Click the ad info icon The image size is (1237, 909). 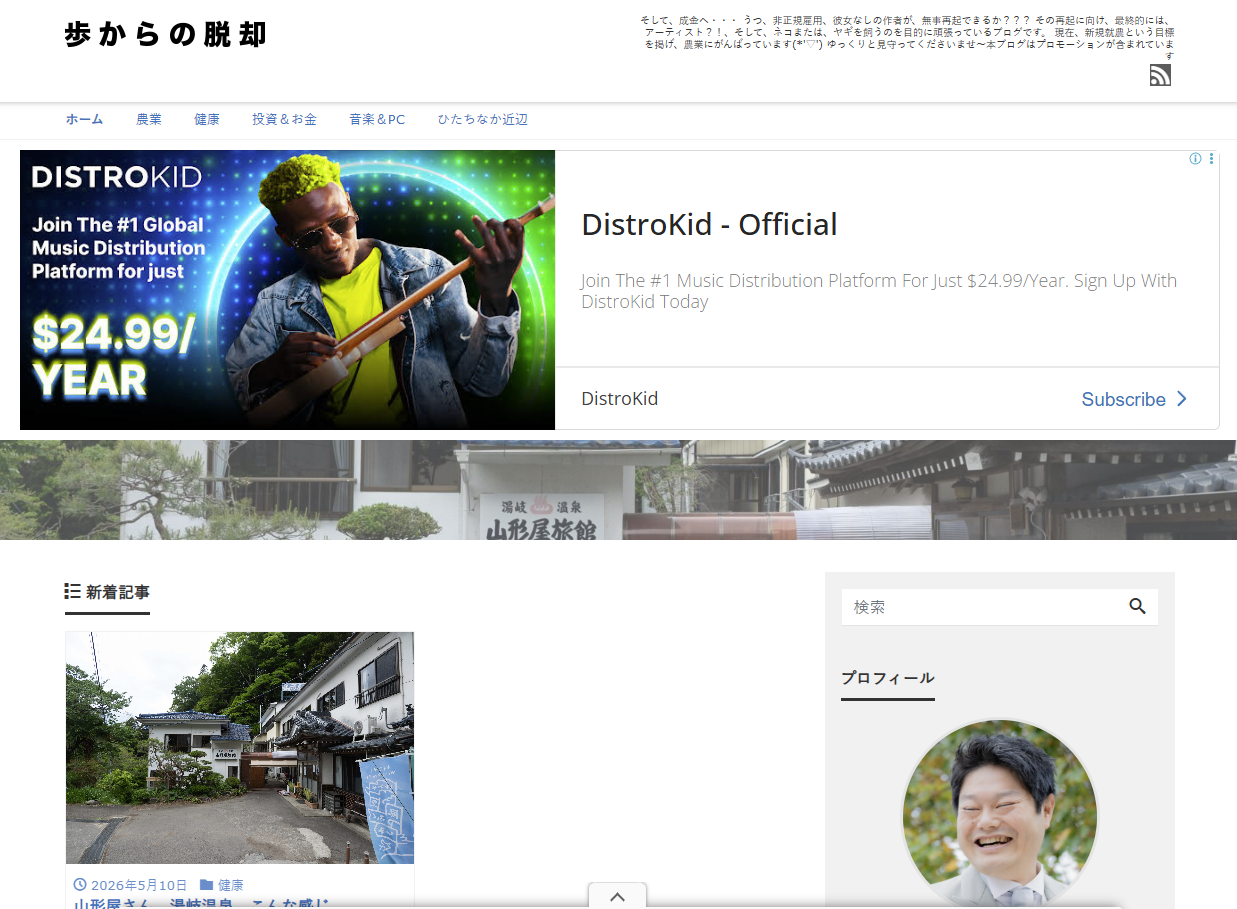click(1195, 159)
